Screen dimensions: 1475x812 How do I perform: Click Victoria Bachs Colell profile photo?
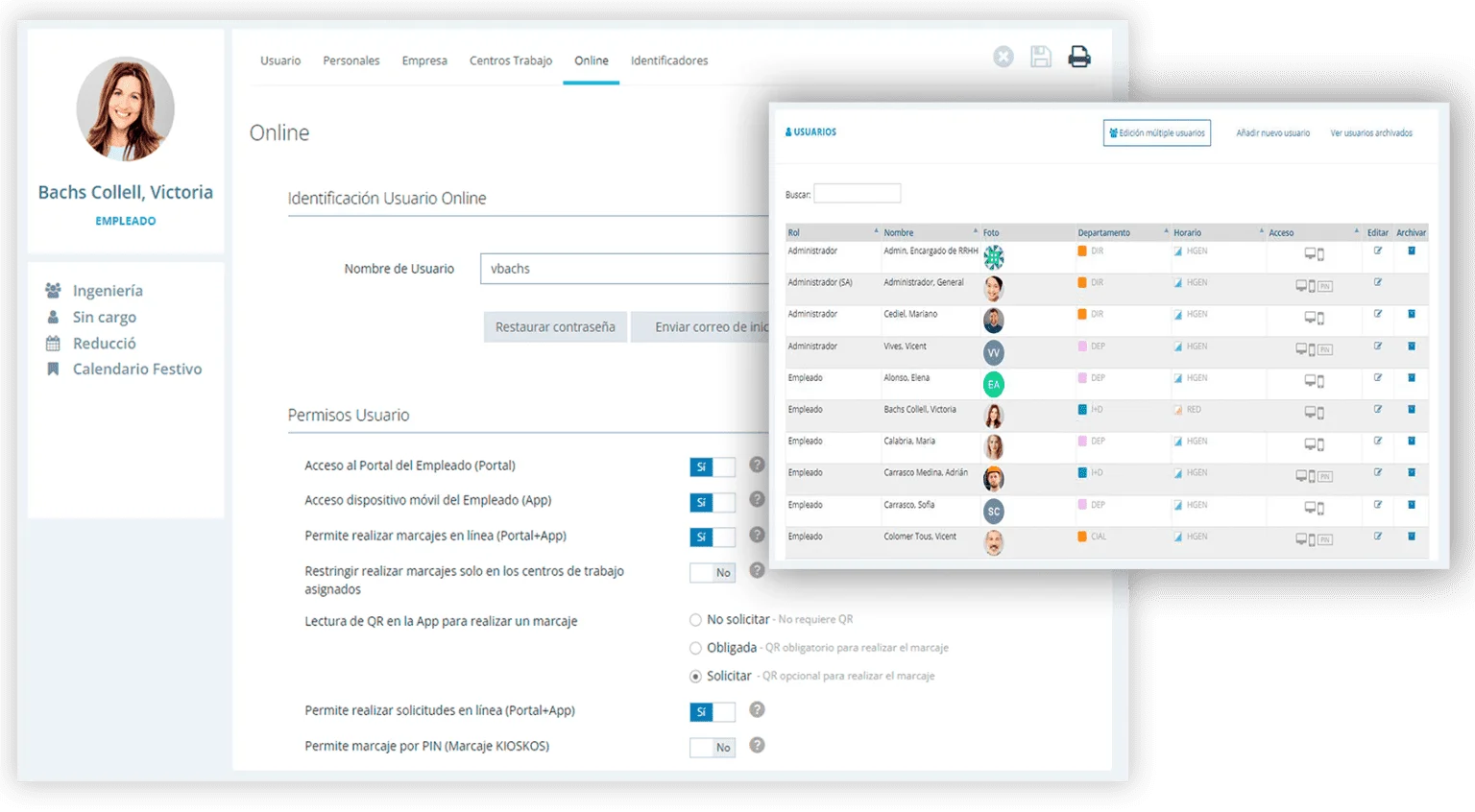click(126, 108)
